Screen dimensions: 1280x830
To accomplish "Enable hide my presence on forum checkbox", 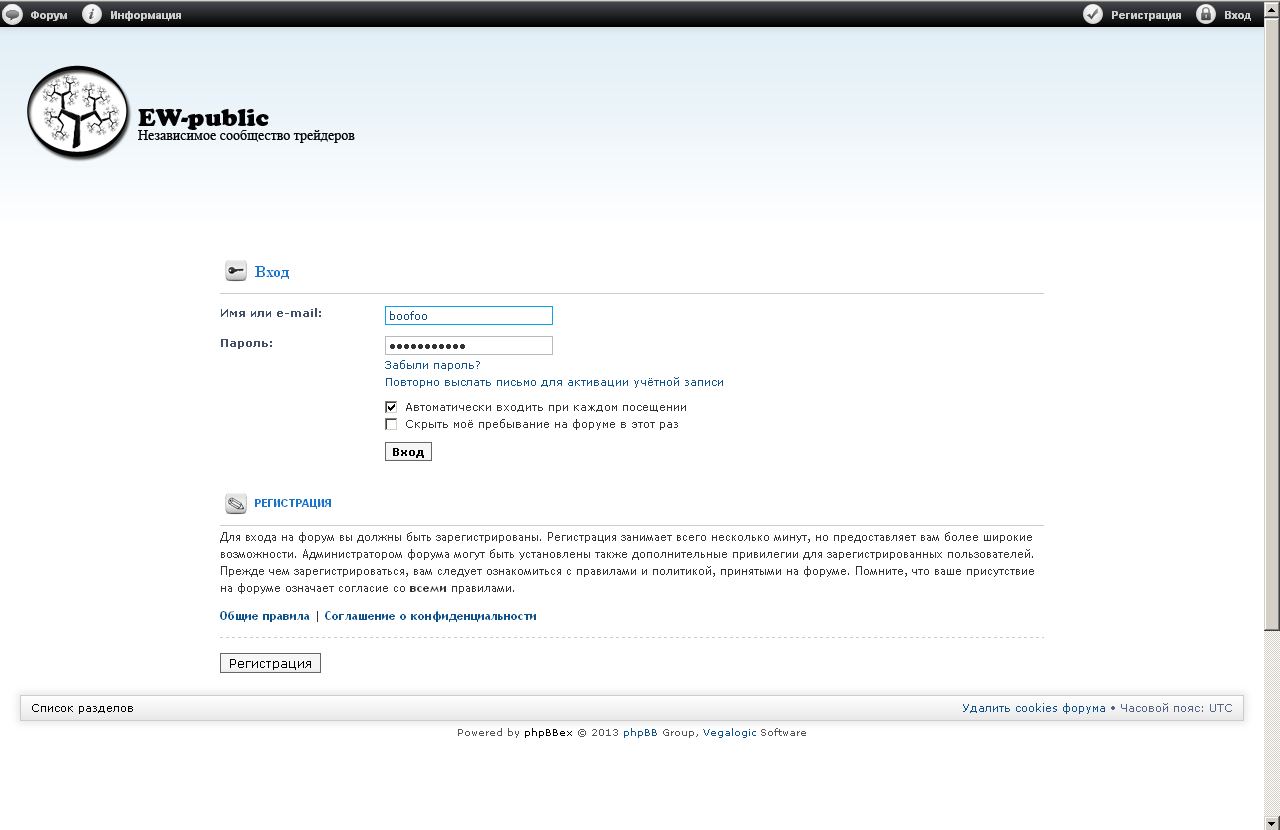I will coord(391,424).
